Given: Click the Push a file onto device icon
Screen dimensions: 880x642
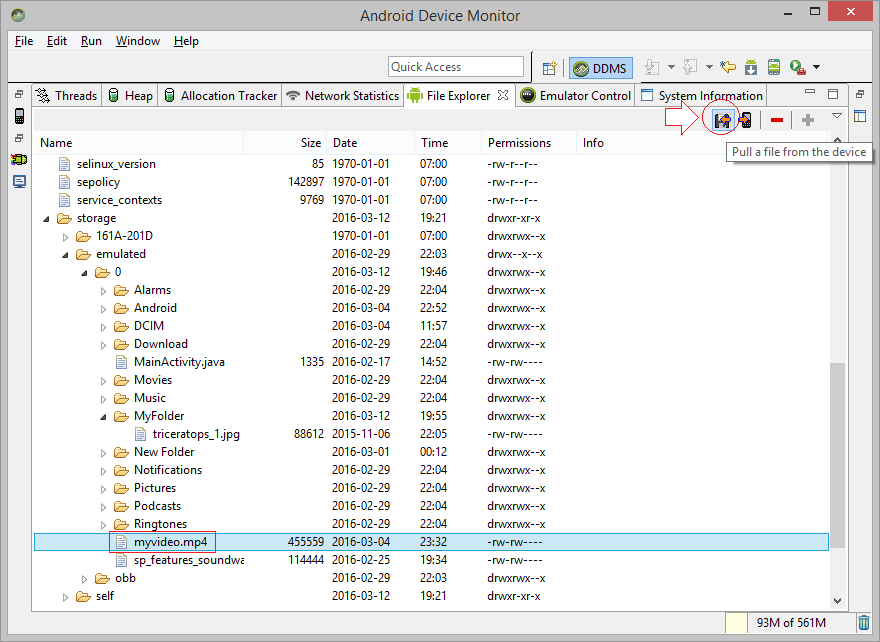Looking at the screenshot, I should [745, 120].
